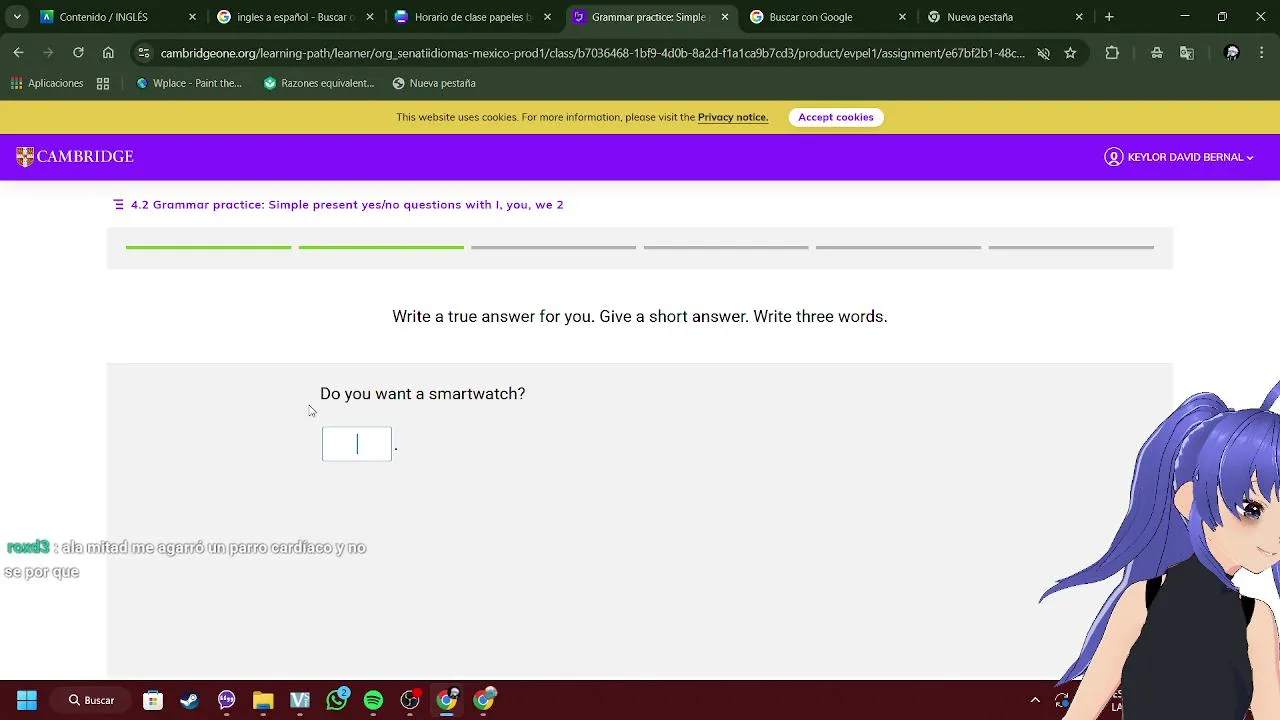Open the tab groups grid icon

click(103, 83)
